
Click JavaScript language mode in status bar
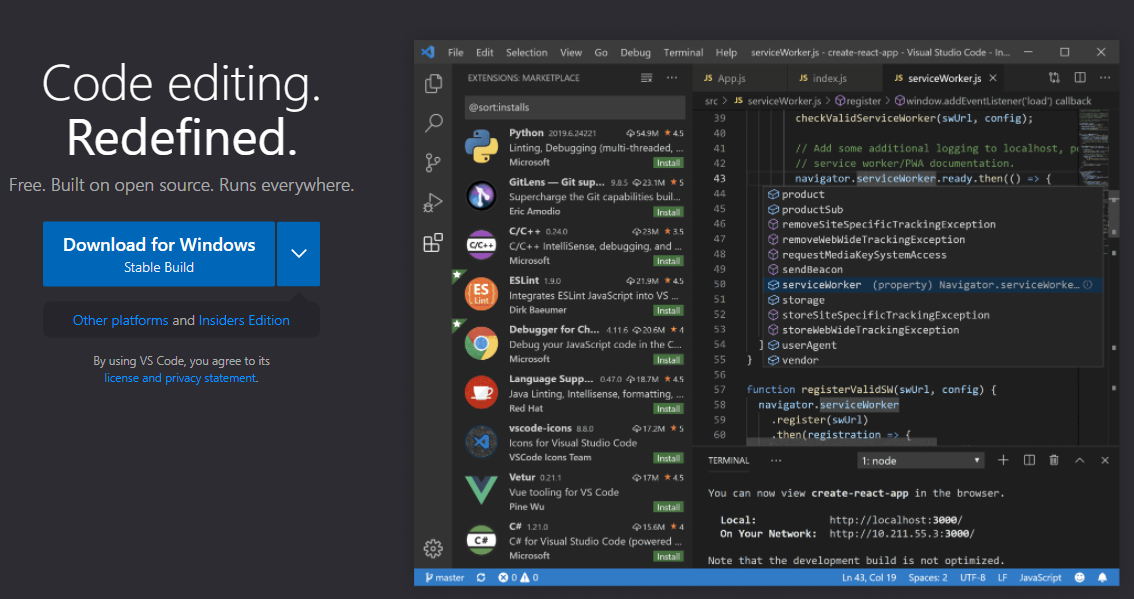pos(1040,577)
